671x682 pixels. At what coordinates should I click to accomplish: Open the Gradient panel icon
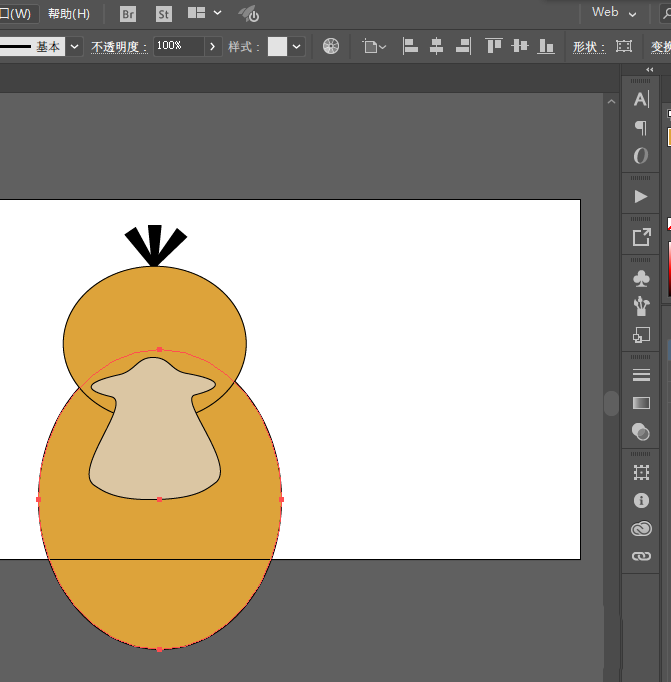coord(641,403)
